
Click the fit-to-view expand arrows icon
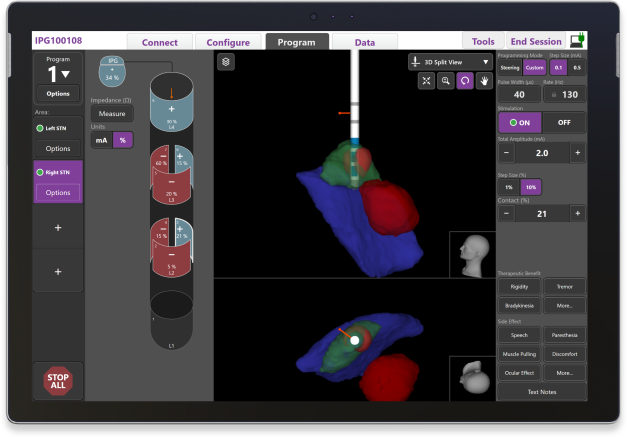click(x=426, y=82)
